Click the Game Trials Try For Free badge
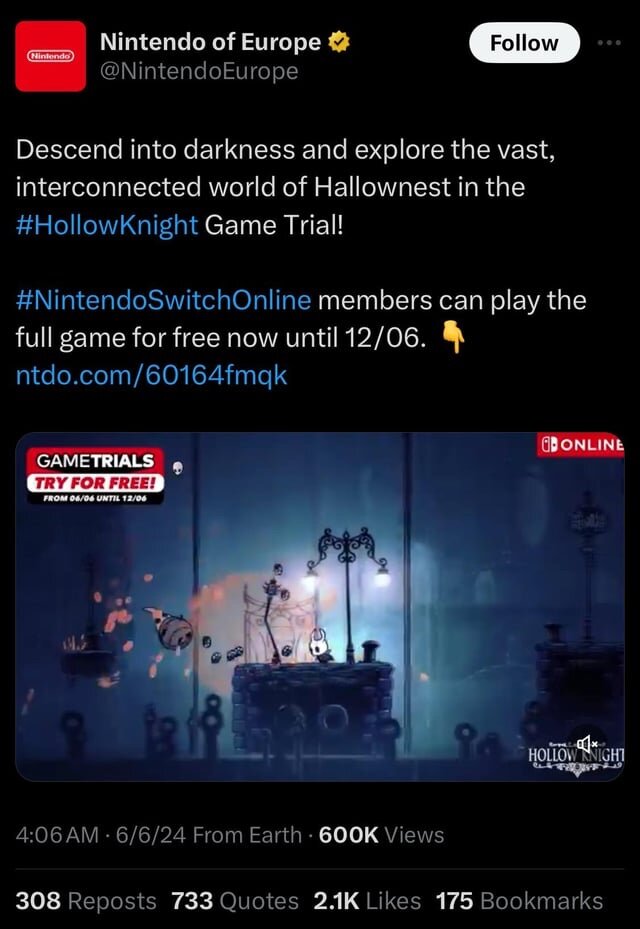The width and height of the screenshot is (640, 929). [95, 476]
